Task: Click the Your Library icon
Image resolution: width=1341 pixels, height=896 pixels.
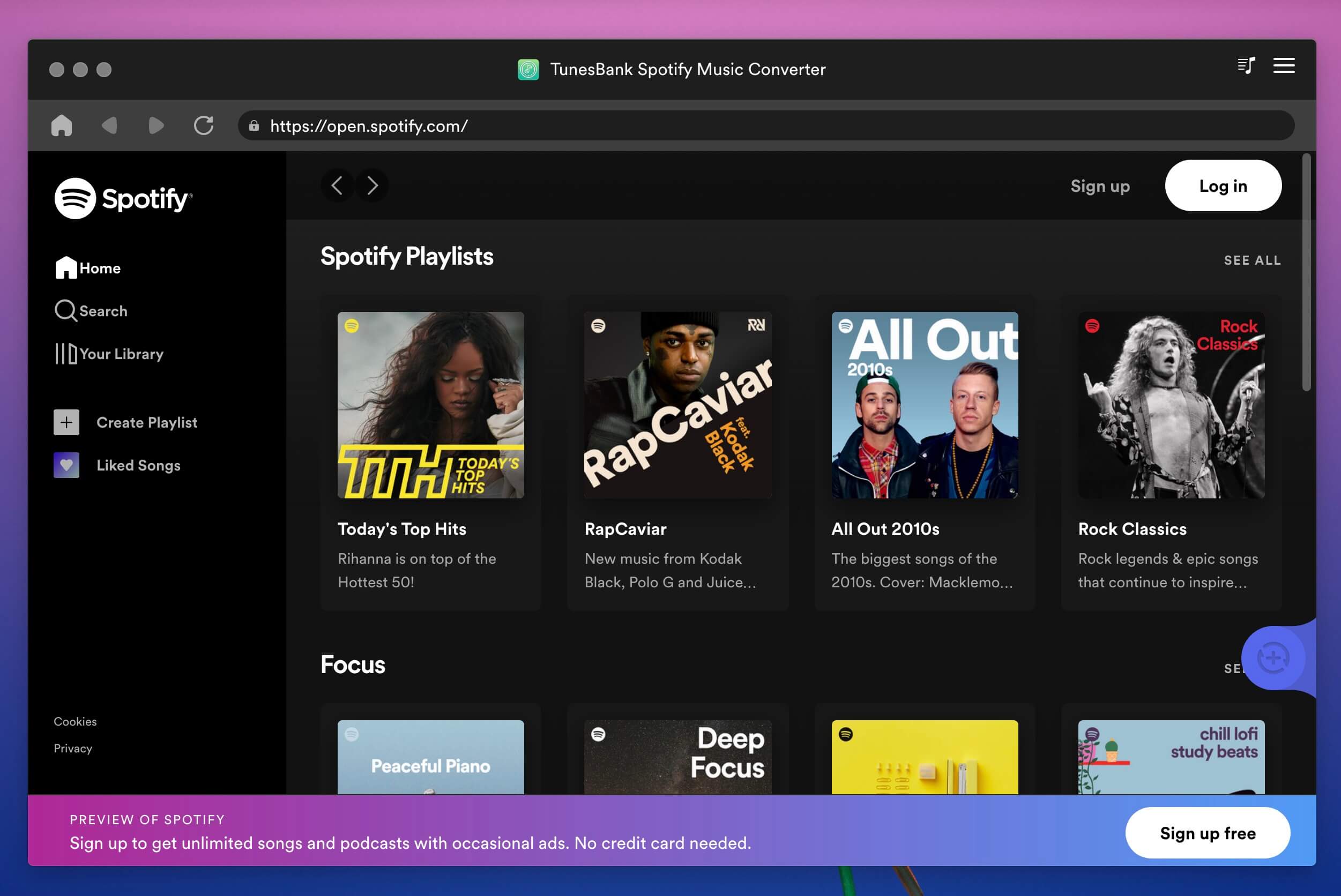Action: pos(64,353)
